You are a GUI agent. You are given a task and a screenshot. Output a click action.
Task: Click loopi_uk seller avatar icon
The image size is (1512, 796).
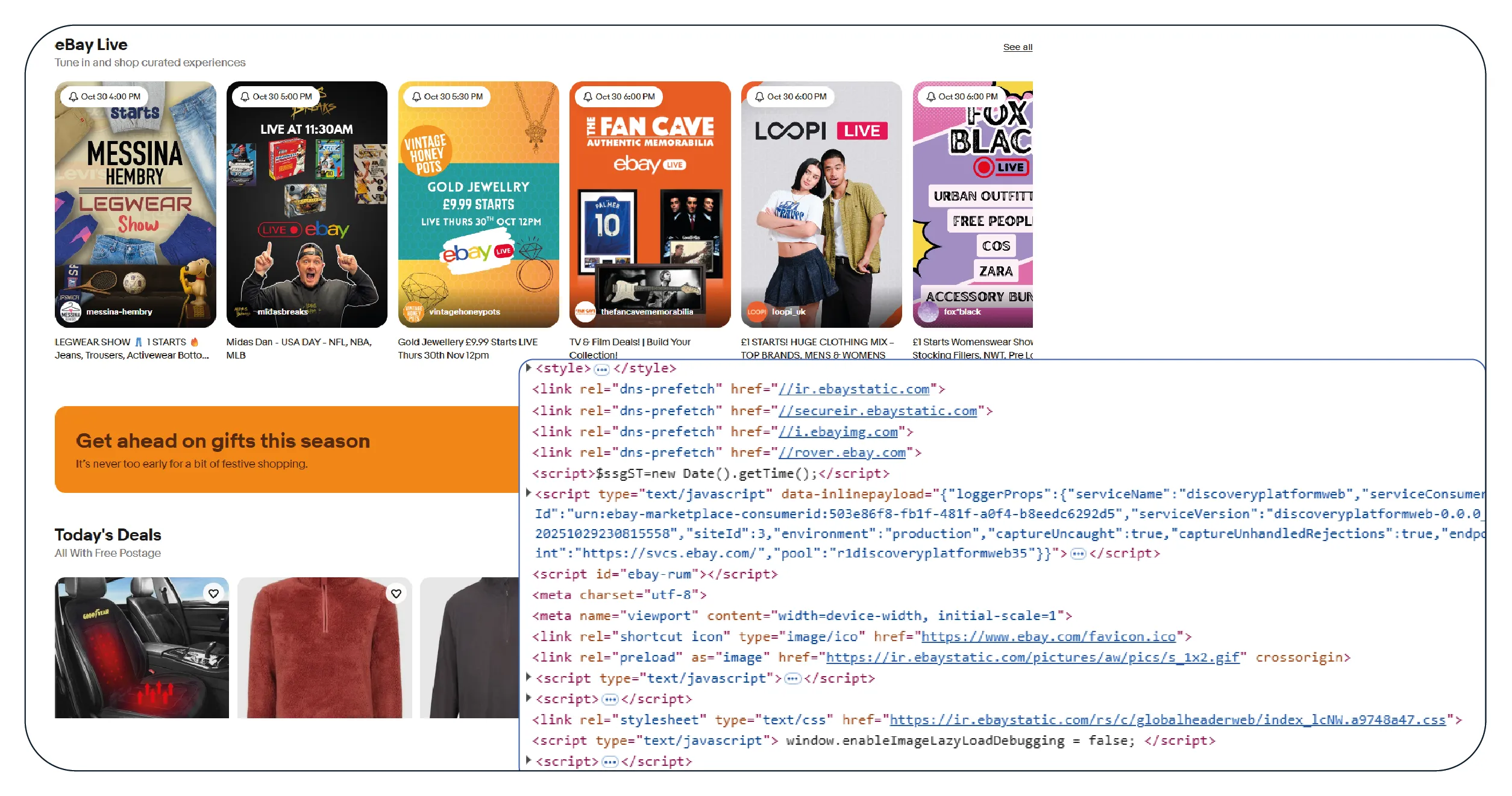pyautogui.click(x=756, y=312)
